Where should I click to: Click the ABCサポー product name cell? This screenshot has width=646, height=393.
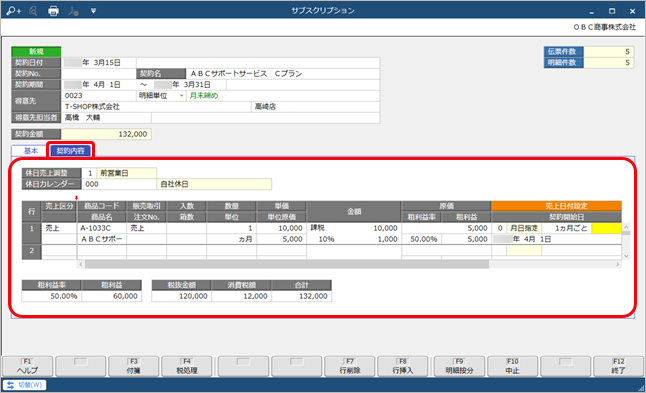[102, 239]
